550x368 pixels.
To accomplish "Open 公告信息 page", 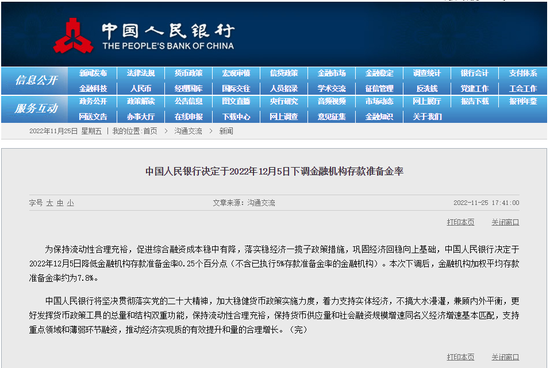I will 188,101.
